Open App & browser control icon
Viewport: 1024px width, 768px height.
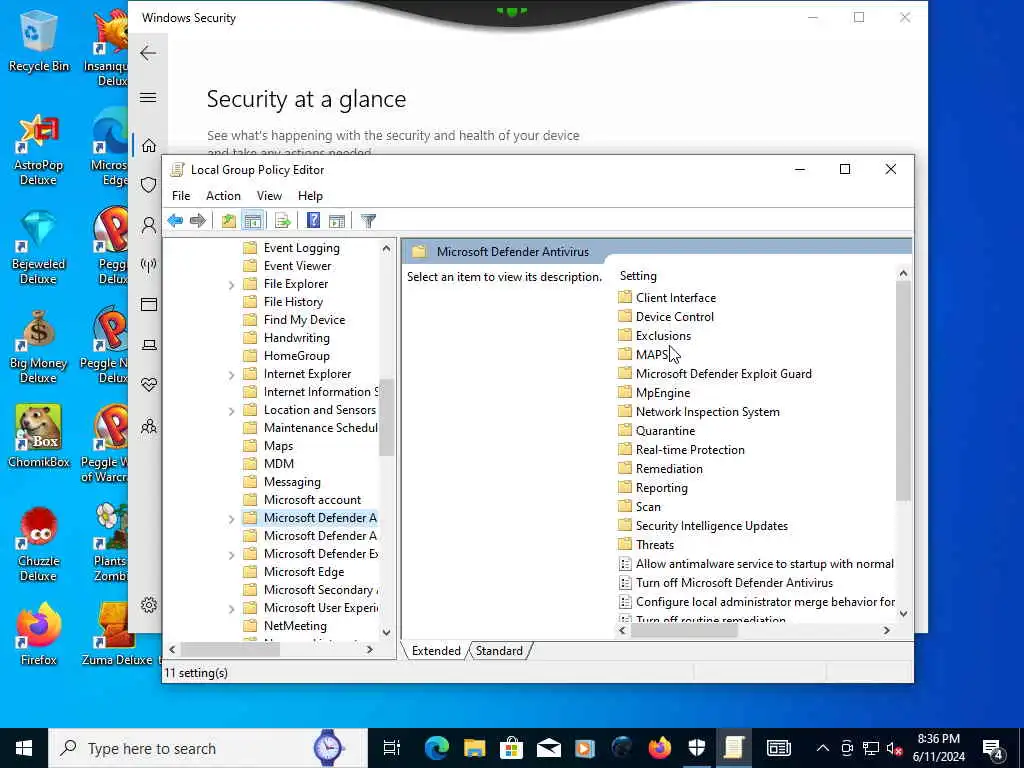149,304
